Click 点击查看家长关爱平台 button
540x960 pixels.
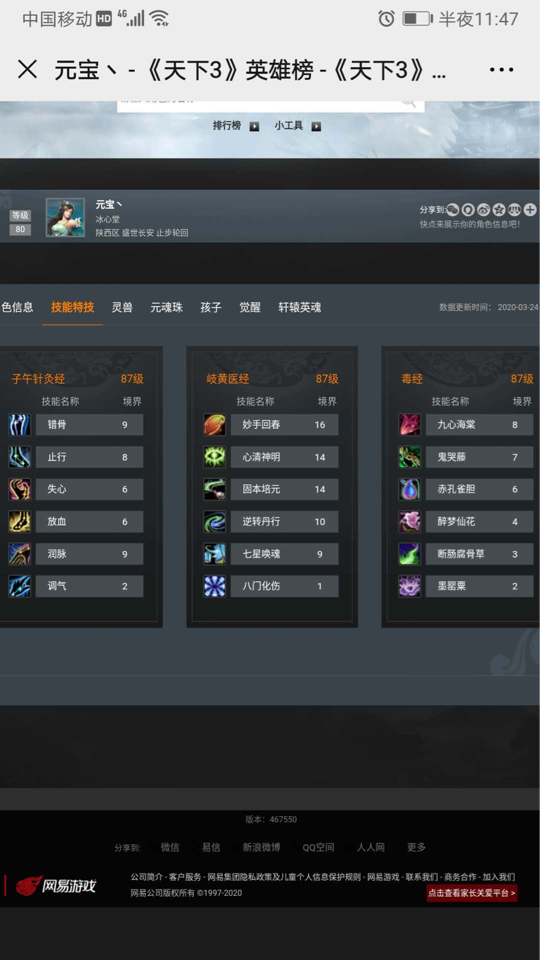click(472, 893)
